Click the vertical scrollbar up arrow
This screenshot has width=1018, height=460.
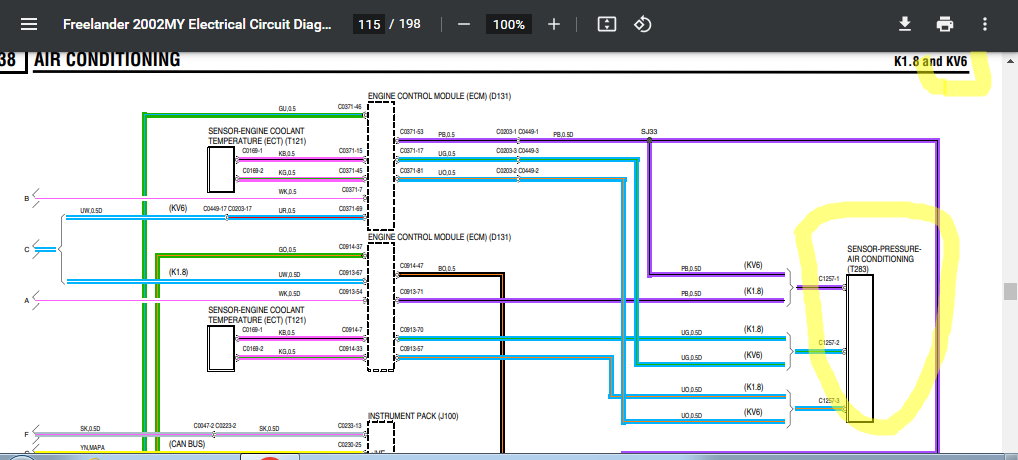click(x=1010, y=61)
